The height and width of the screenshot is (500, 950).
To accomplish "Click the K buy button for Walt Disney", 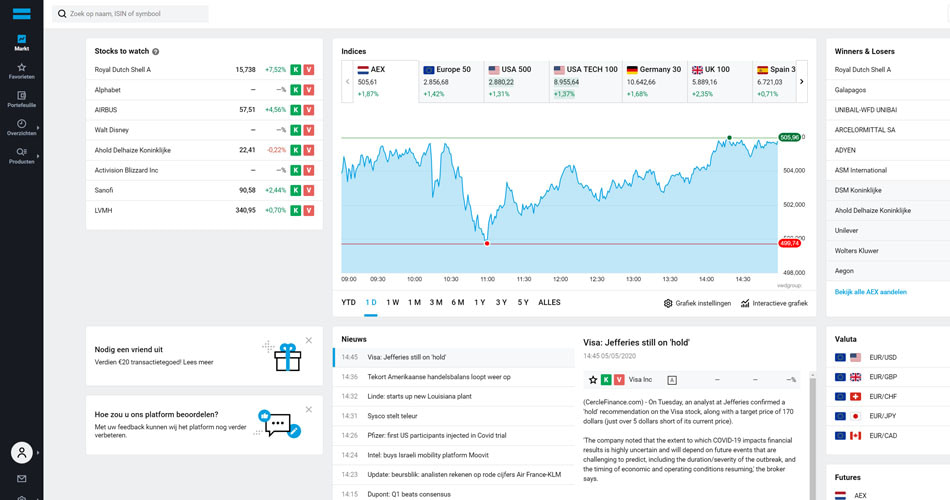I will [296, 130].
